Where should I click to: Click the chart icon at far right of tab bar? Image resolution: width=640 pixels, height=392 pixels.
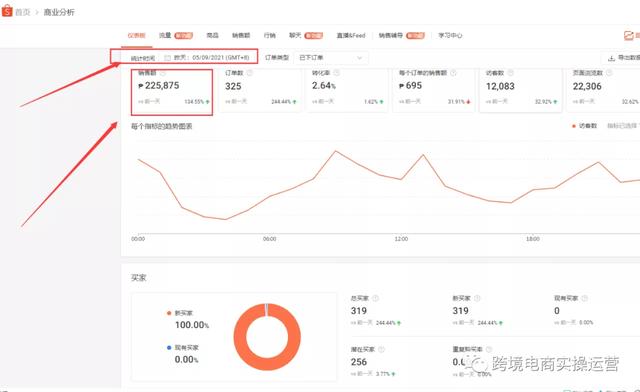(629, 36)
